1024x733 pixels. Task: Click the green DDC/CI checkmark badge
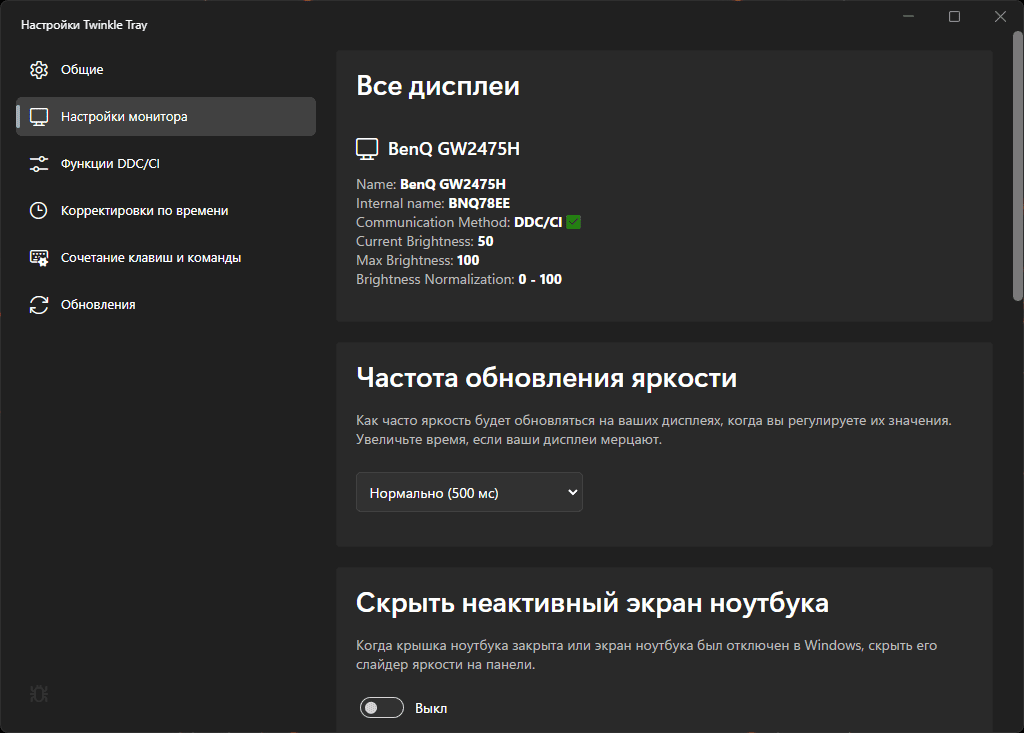573,222
